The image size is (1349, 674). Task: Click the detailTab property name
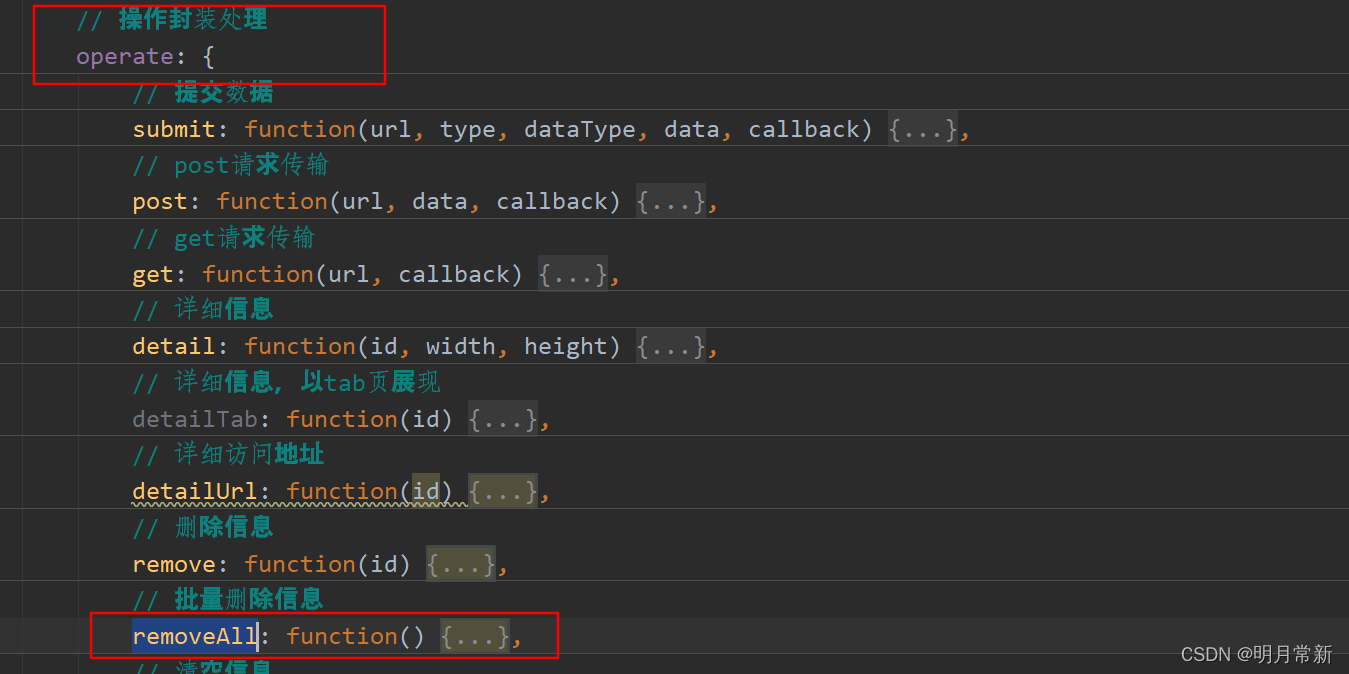click(x=195, y=419)
